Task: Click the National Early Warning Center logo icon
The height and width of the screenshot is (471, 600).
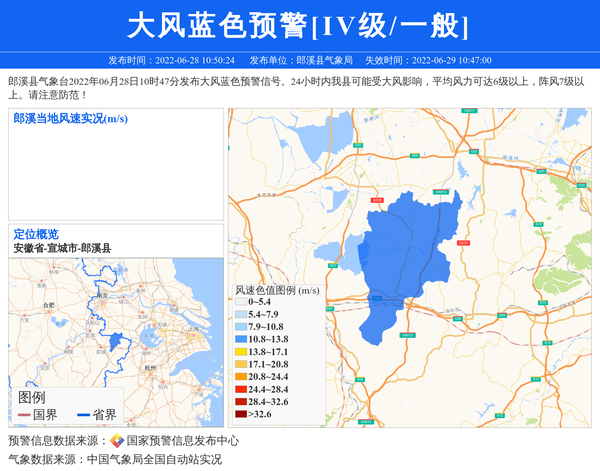Action: [x=117, y=441]
